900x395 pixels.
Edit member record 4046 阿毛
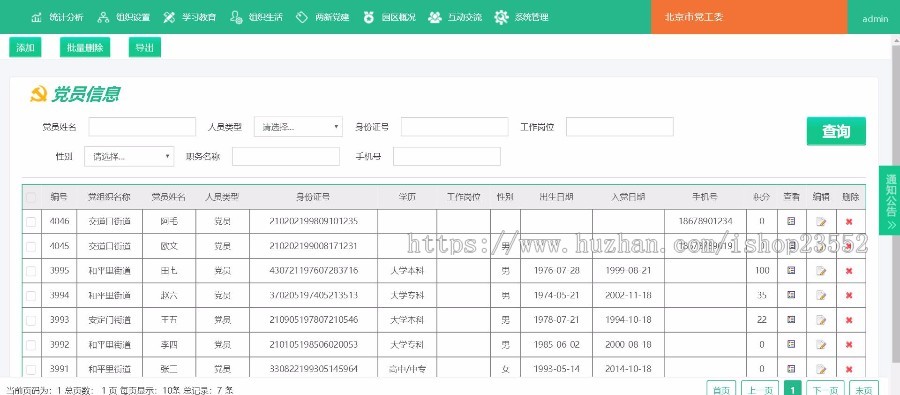pos(821,222)
